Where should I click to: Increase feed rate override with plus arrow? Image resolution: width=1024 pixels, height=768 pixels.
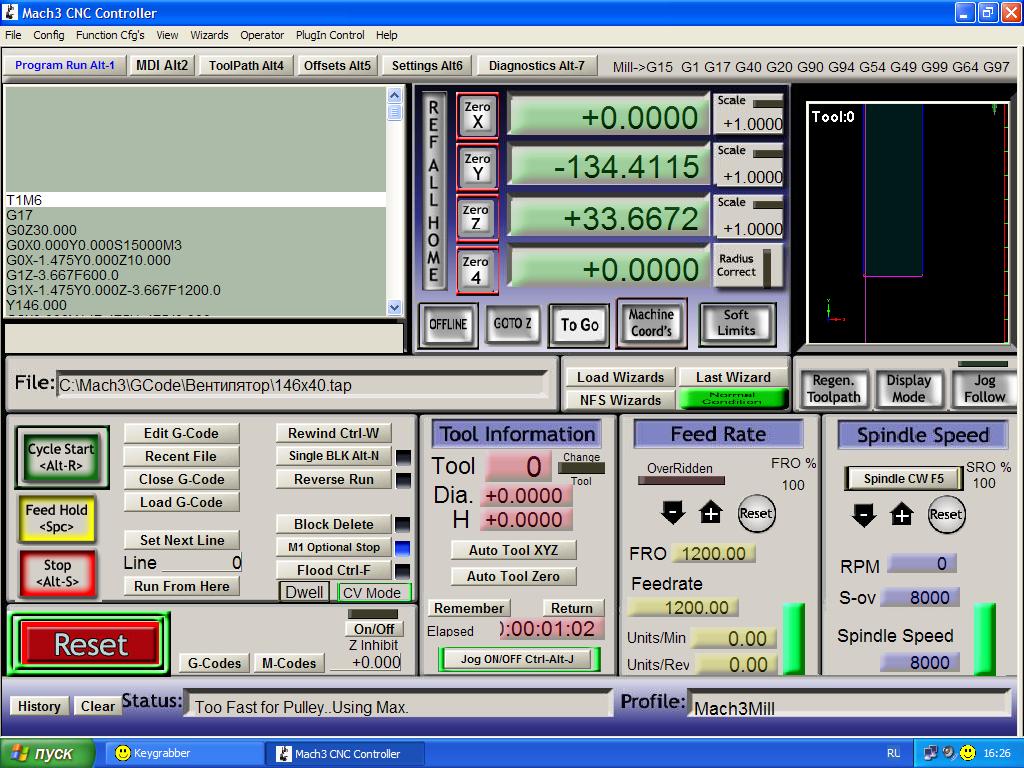(x=710, y=513)
